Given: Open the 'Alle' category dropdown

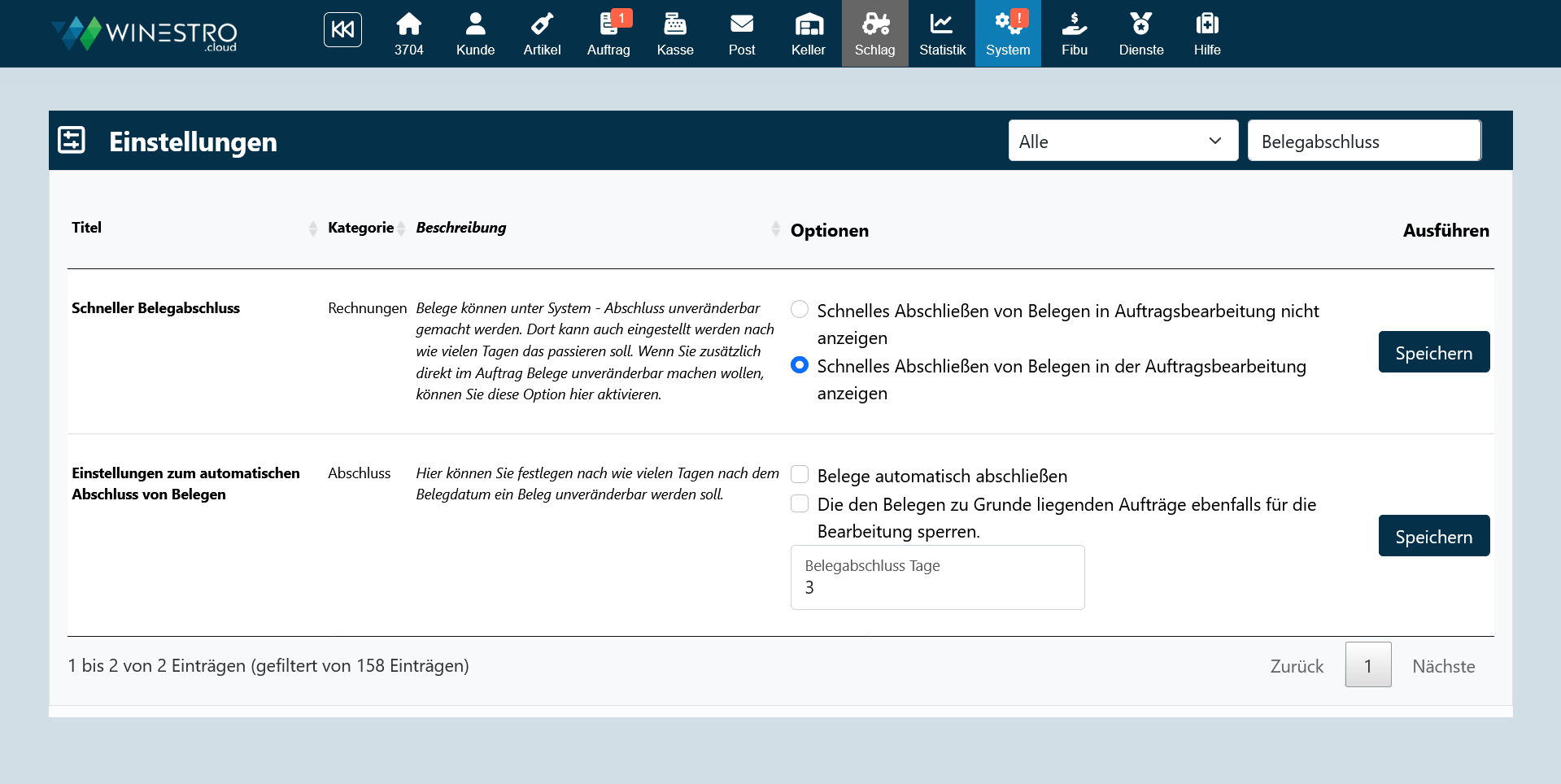Looking at the screenshot, I should pyautogui.click(x=1123, y=141).
